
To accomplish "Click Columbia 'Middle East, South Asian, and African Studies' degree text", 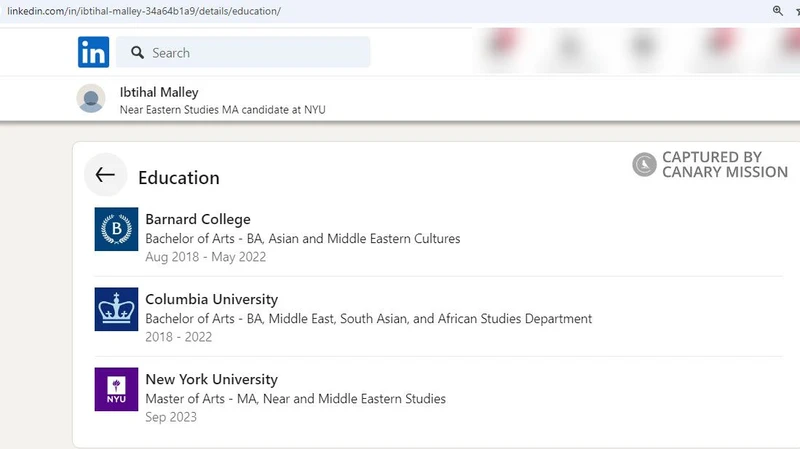I will 369,319.
